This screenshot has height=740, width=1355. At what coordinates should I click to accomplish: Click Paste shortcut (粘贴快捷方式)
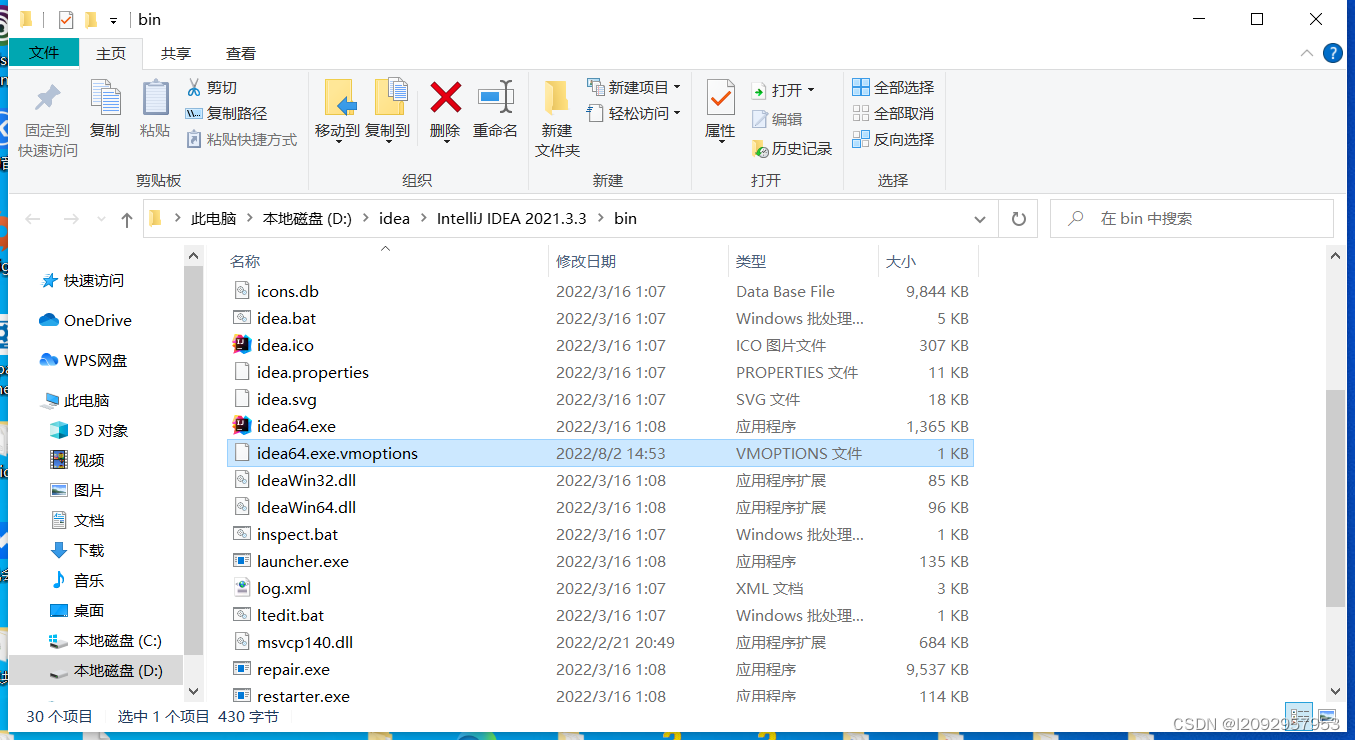[241, 140]
